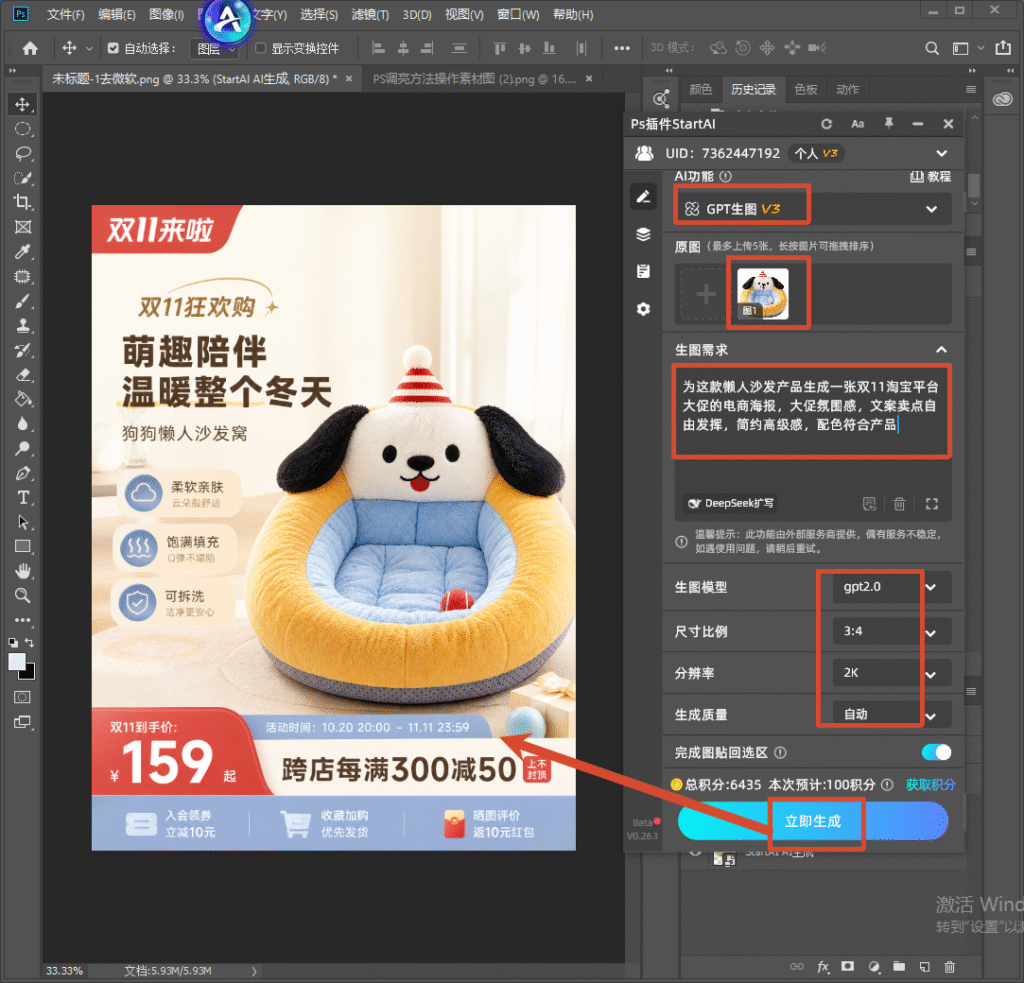Select the Quick Selection tool

click(23, 178)
